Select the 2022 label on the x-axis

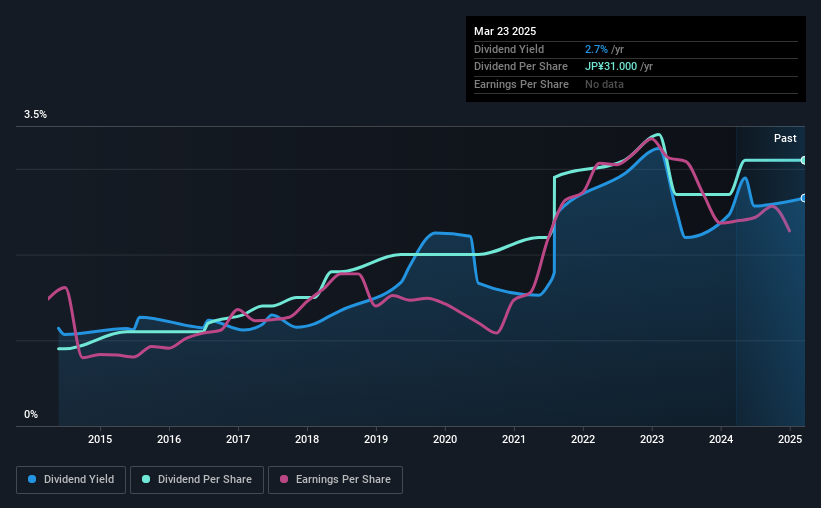583,439
